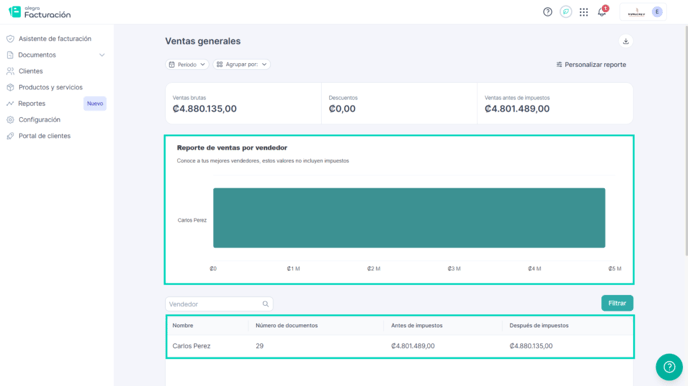Click the Filtrar button
This screenshot has height=386, width=688.
coord(617,303)
